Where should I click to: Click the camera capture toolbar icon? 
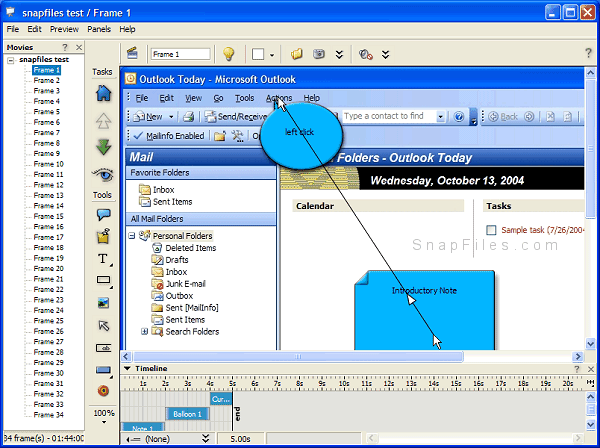[x=318, y=54]
